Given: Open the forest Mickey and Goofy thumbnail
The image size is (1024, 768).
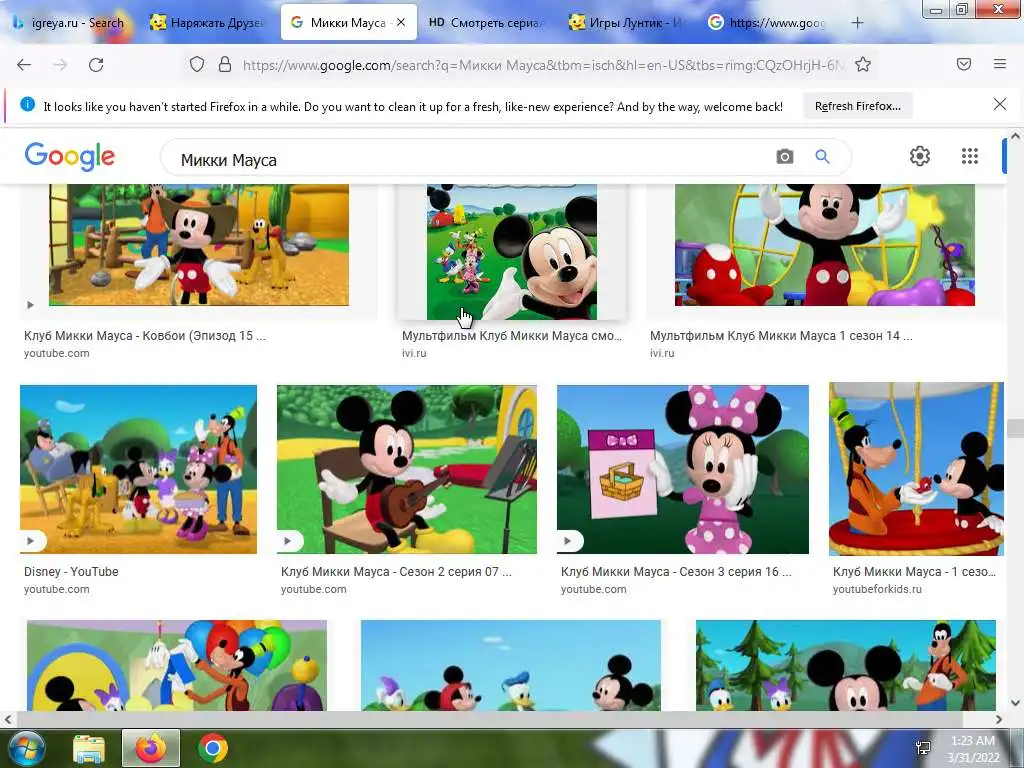Looking at the screenshot, I should point(846,665).
